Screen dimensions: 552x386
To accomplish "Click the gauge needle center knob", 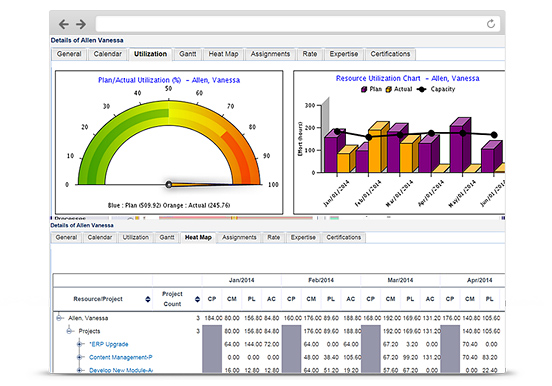I will [169, 185].
